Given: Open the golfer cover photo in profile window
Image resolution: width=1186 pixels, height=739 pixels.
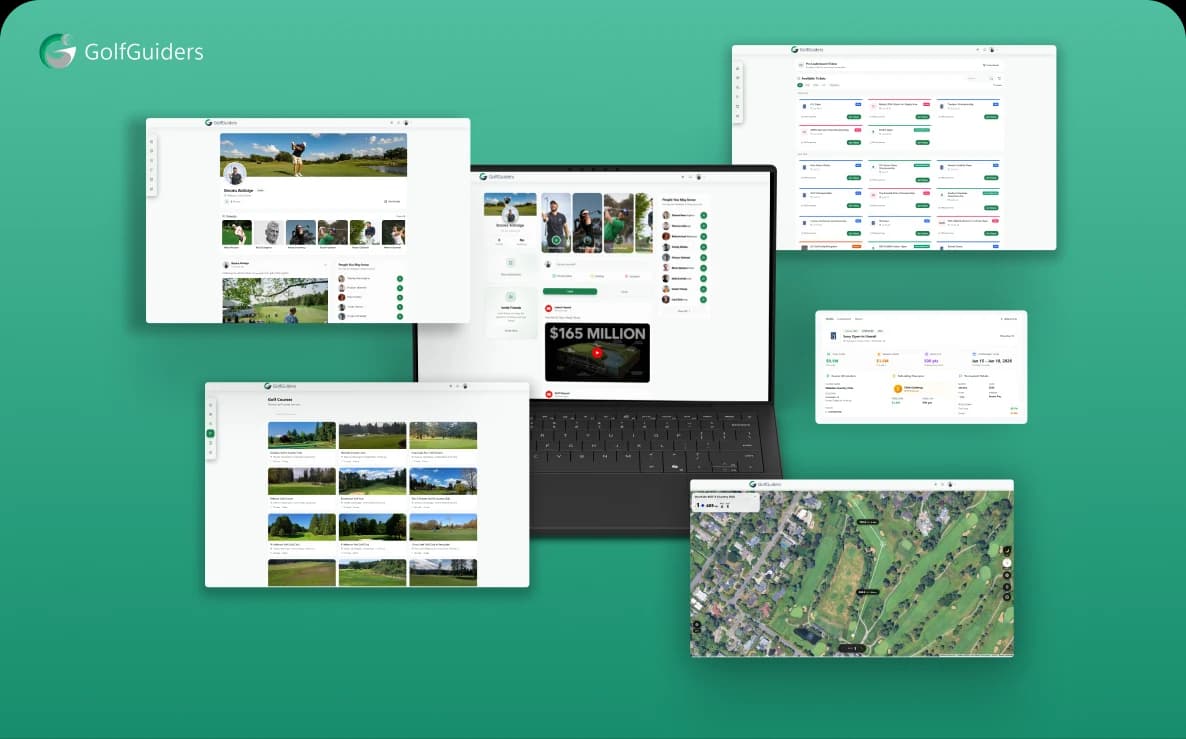Looking at the screenshot, I should click(x=313, y=155).
